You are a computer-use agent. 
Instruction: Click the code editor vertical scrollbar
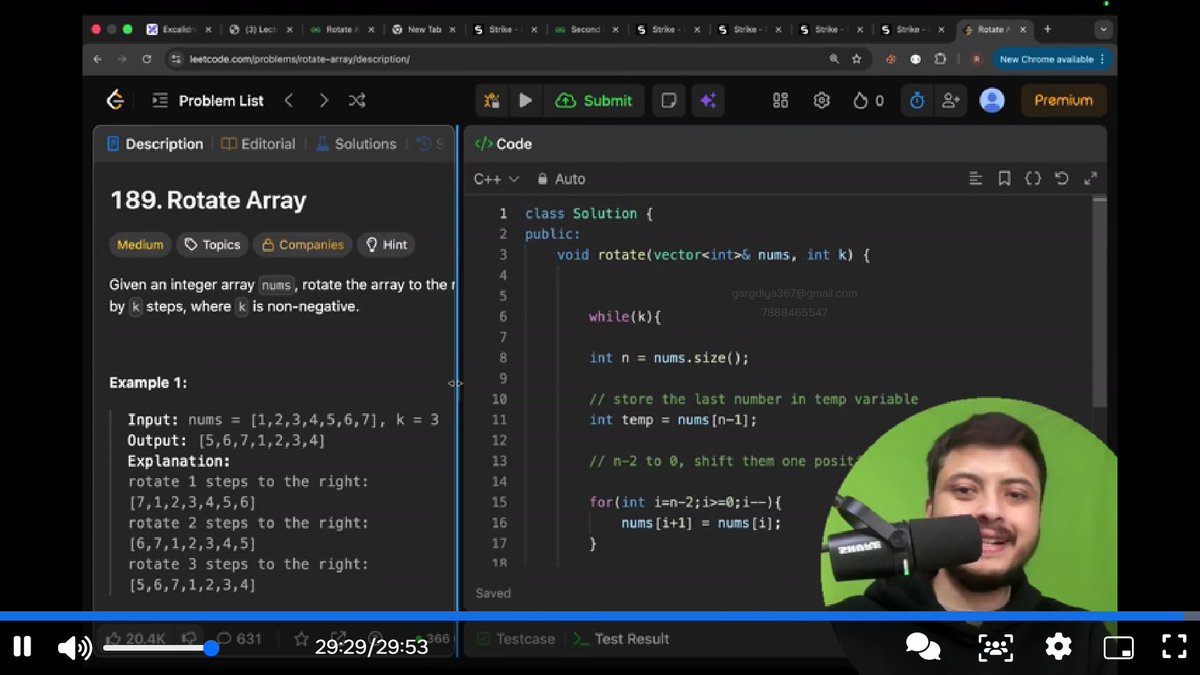click(1100, 302)
